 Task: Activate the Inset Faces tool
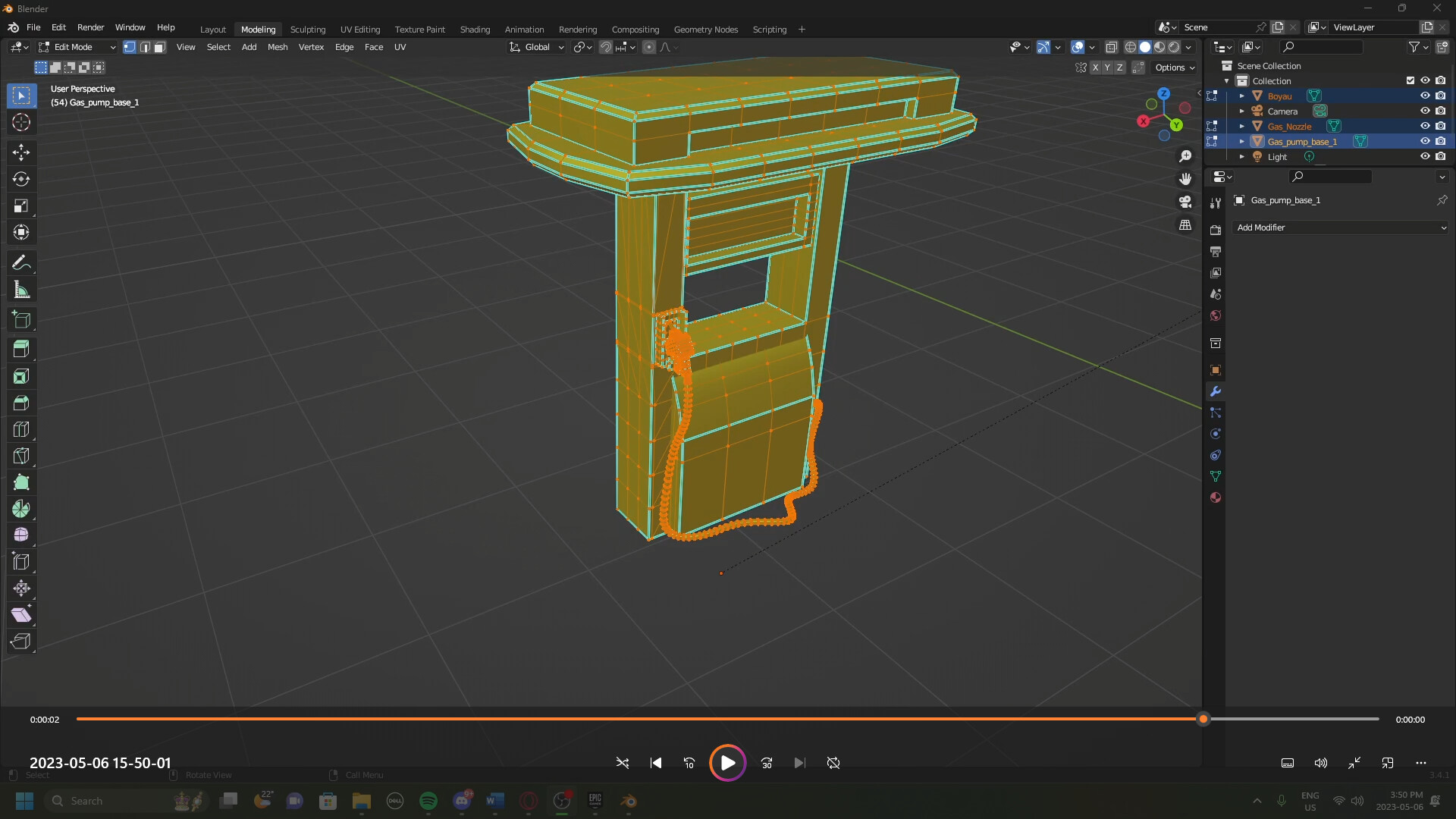pos(21,376)
